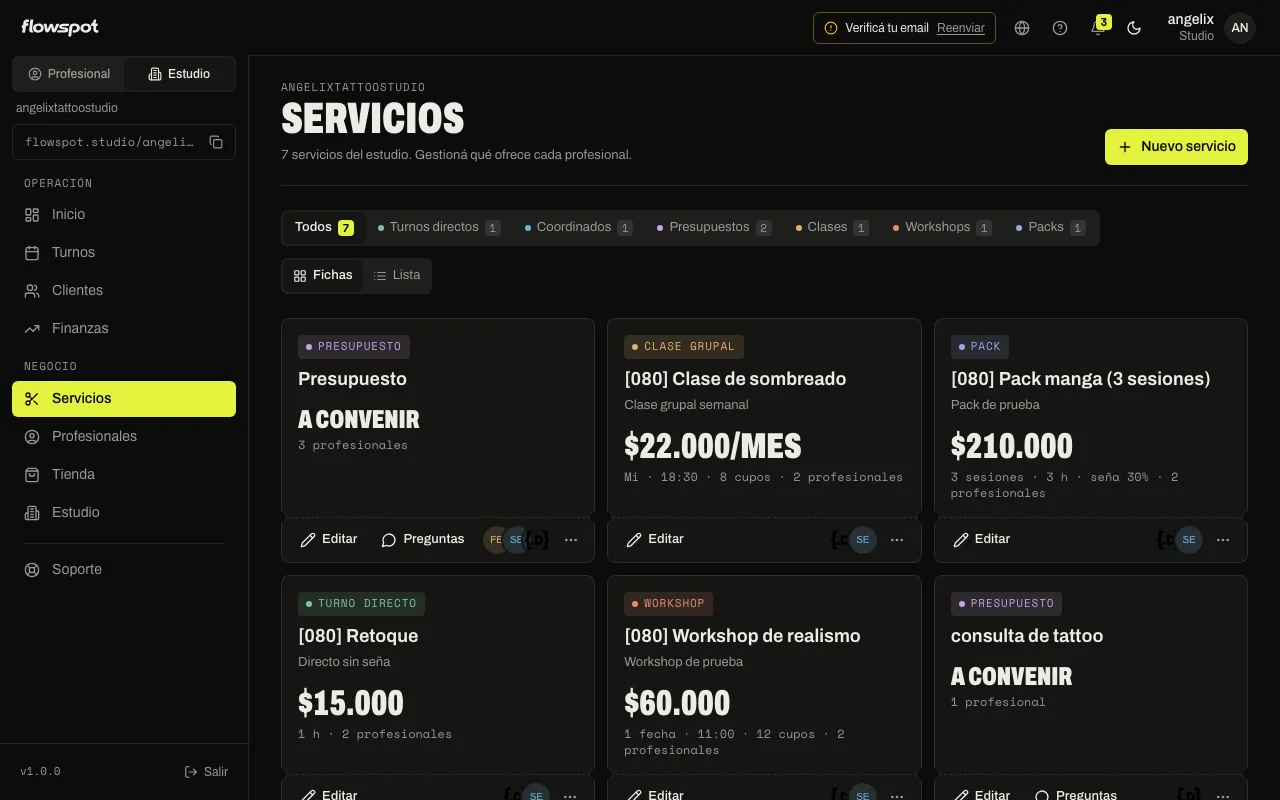Filter by Presupuestos tab
Viewport: 1280px width, 800px height.
(714, 228)
